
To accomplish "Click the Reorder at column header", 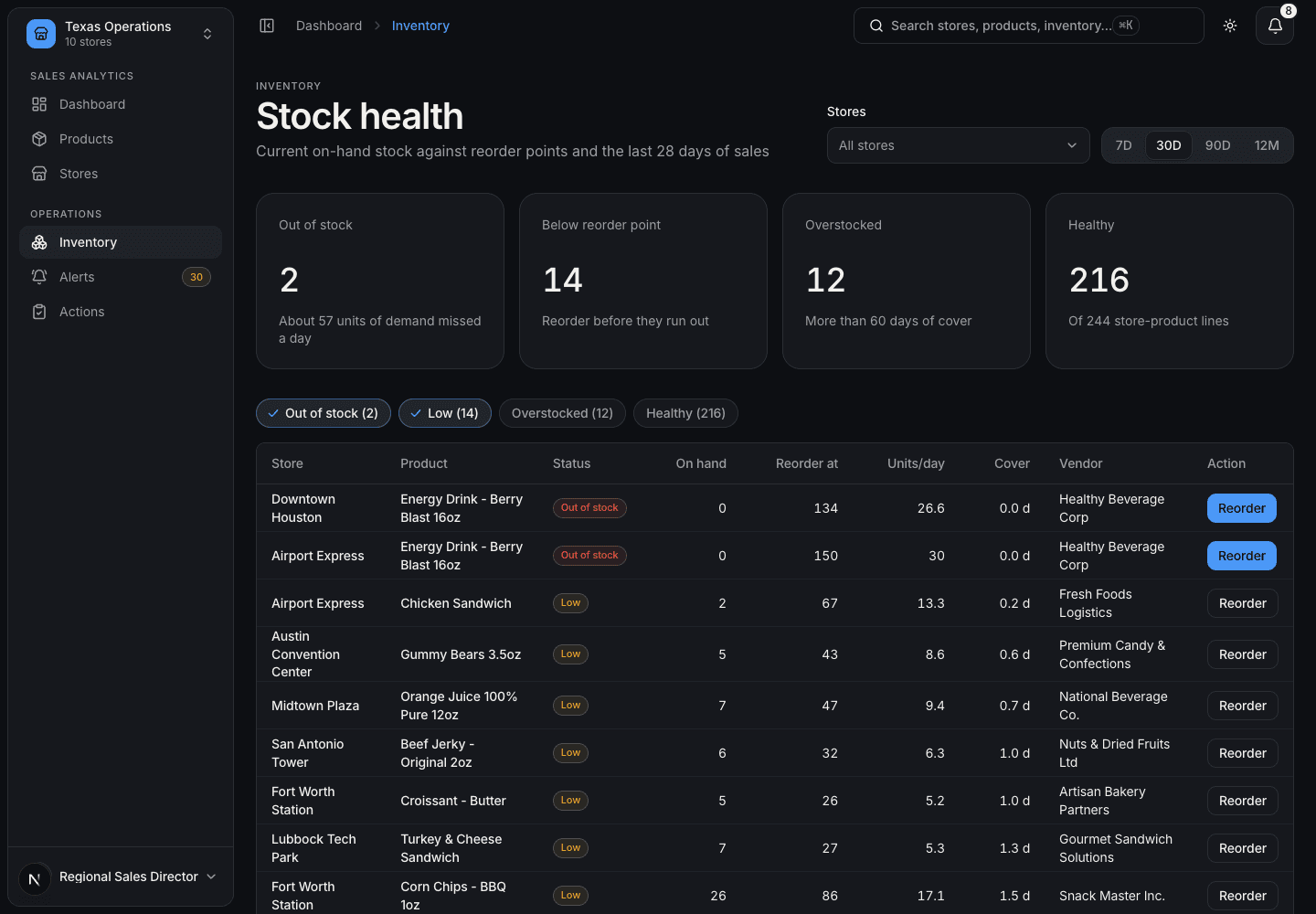I will (807, 463).
